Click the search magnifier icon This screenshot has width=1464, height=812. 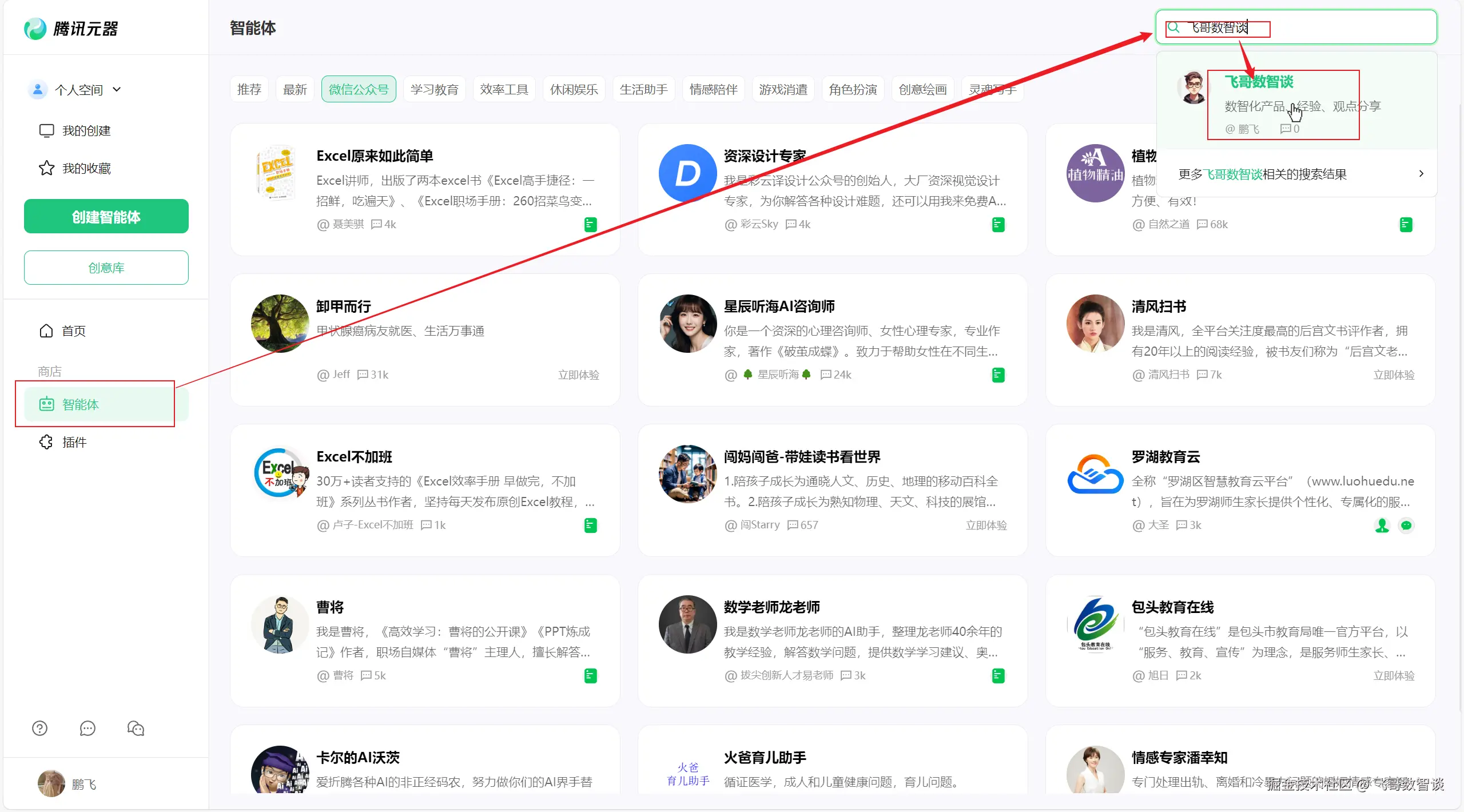coord(1173,27)
